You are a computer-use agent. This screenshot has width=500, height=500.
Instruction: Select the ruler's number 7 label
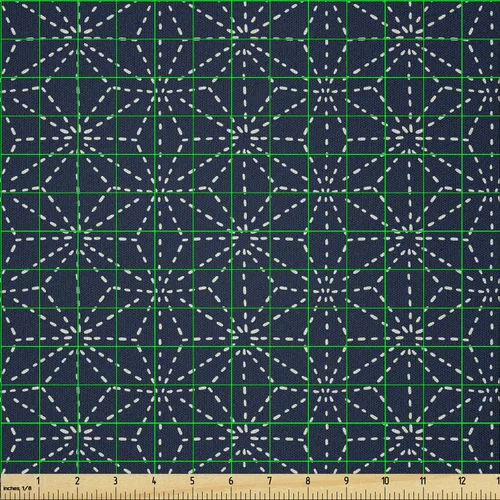(270, 481)
